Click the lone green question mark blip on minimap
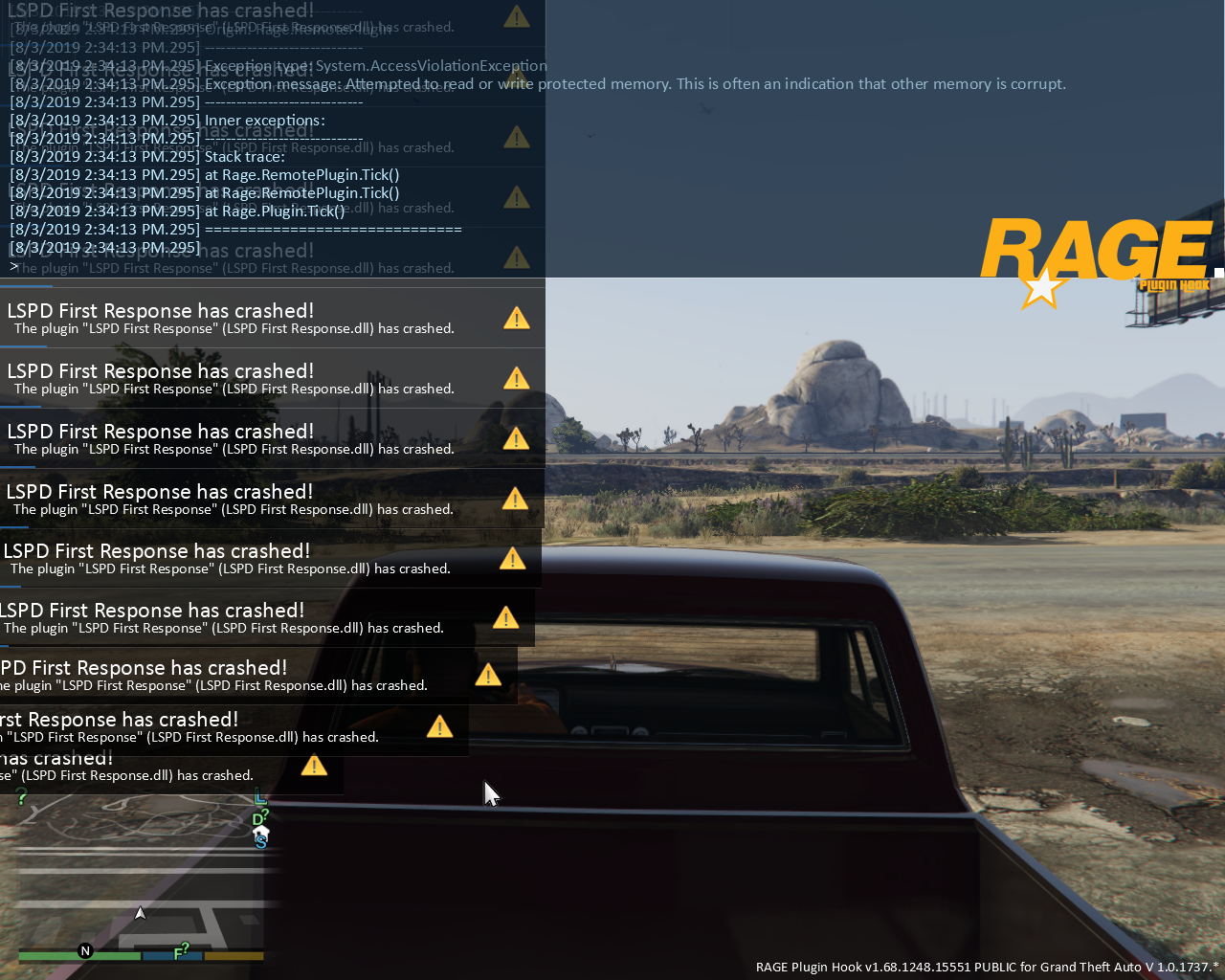This screenshot has height=980, width=1225. (x=21, y=797)
